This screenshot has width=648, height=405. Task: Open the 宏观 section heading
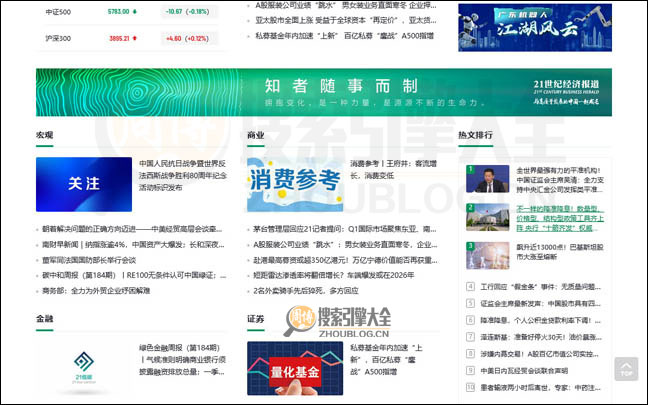(x=45, y=135)
